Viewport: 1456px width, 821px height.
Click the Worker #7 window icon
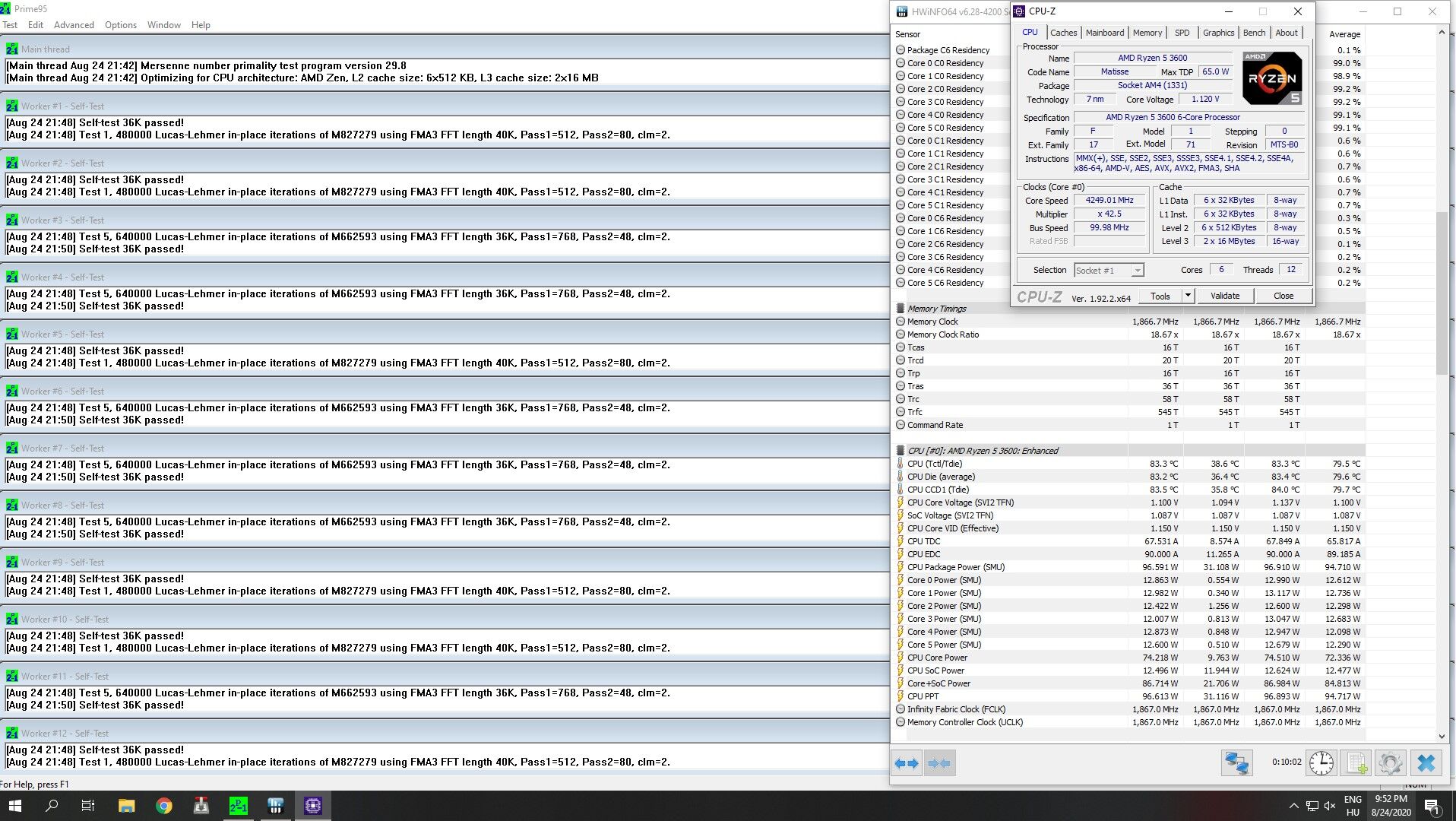tap(11, 449)
